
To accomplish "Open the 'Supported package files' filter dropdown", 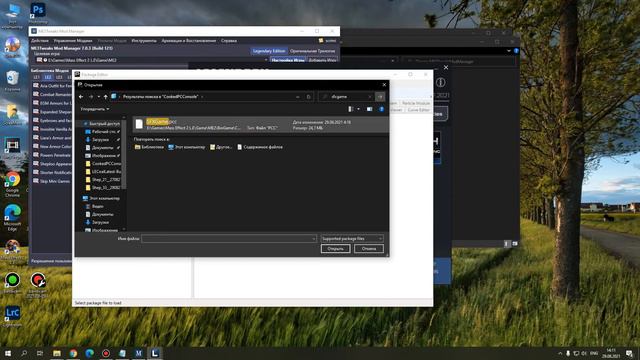I will click(x=352, y=238).
